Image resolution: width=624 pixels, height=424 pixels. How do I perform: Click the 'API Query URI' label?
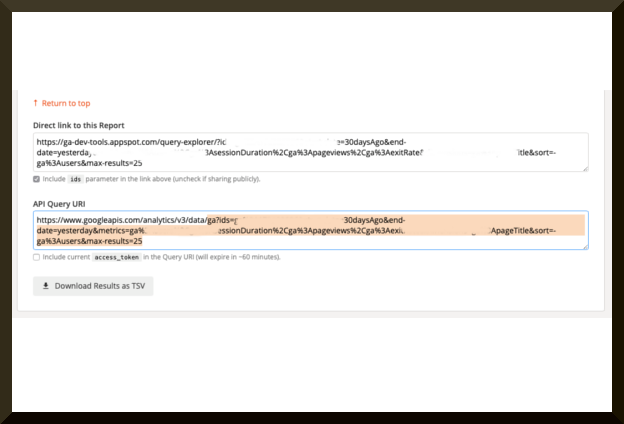[59, 204]
